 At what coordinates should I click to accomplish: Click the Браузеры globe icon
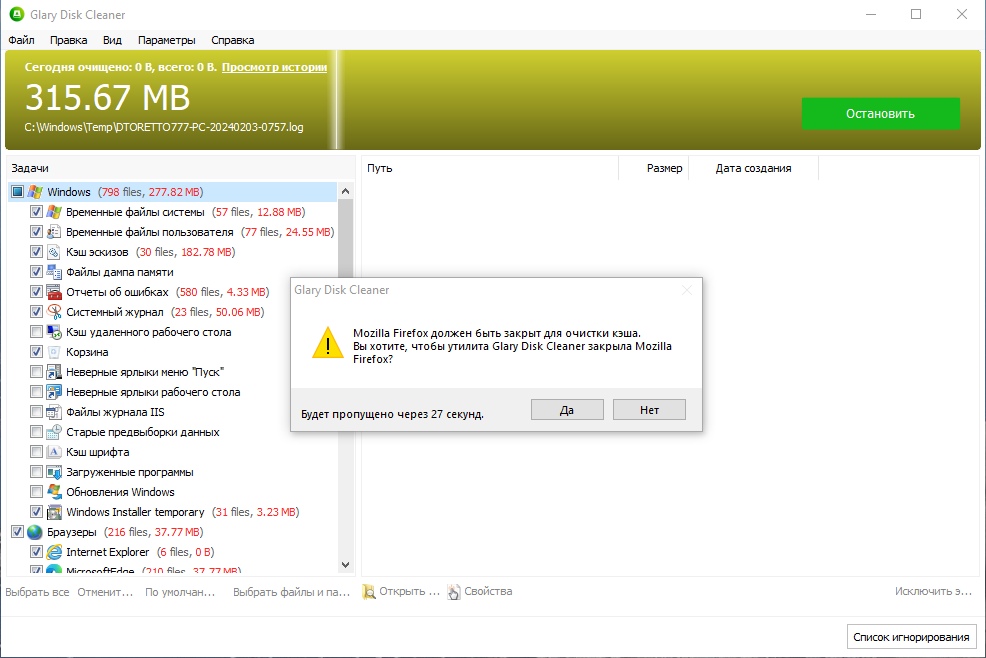34,531
